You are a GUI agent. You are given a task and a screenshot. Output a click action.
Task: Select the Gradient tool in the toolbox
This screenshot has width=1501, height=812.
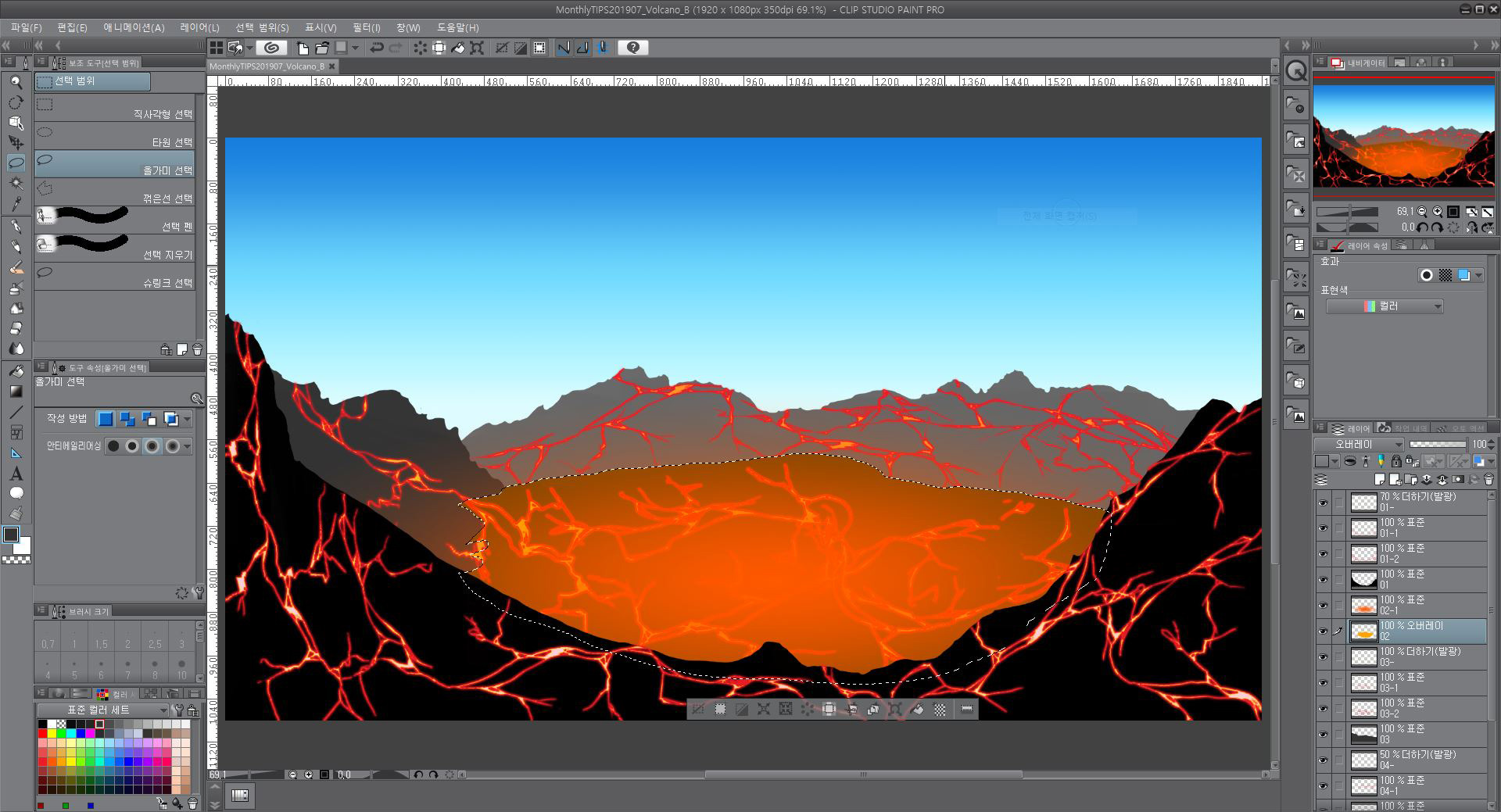pos(16,392)
